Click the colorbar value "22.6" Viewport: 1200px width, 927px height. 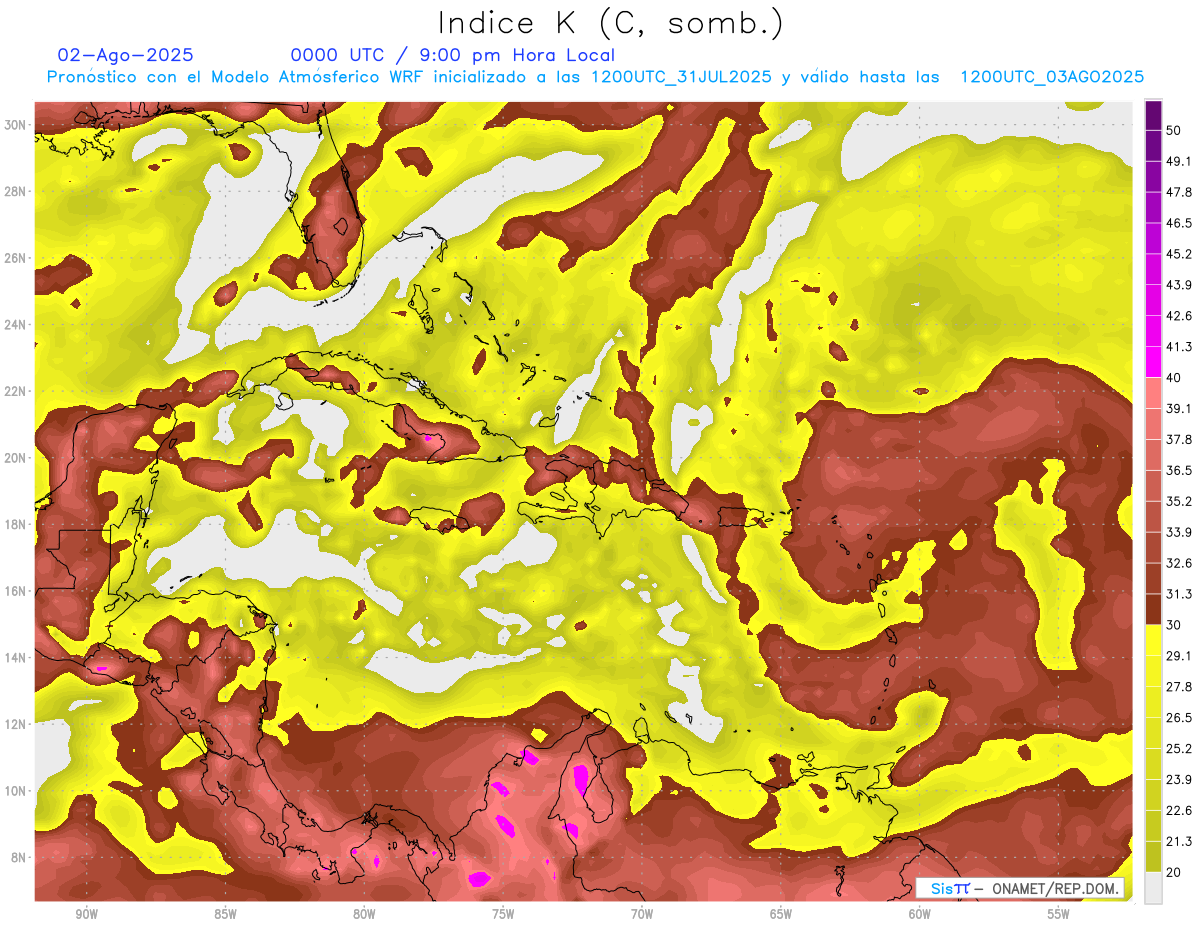coord(1179,811)
